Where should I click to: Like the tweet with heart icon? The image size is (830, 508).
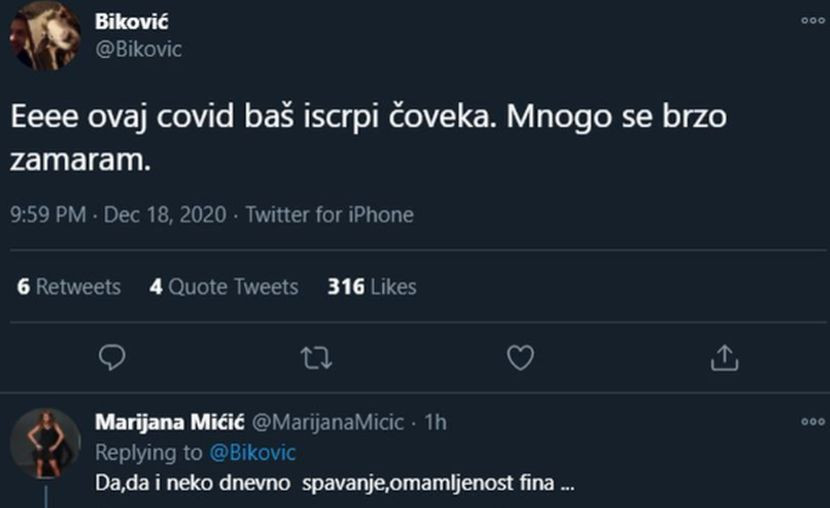click(x=520, y=357)
